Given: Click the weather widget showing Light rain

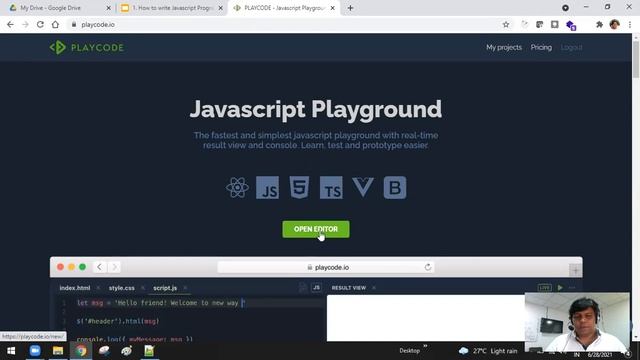Looking at the screenshot, I should pyautogui.click(x=488, y=351).
